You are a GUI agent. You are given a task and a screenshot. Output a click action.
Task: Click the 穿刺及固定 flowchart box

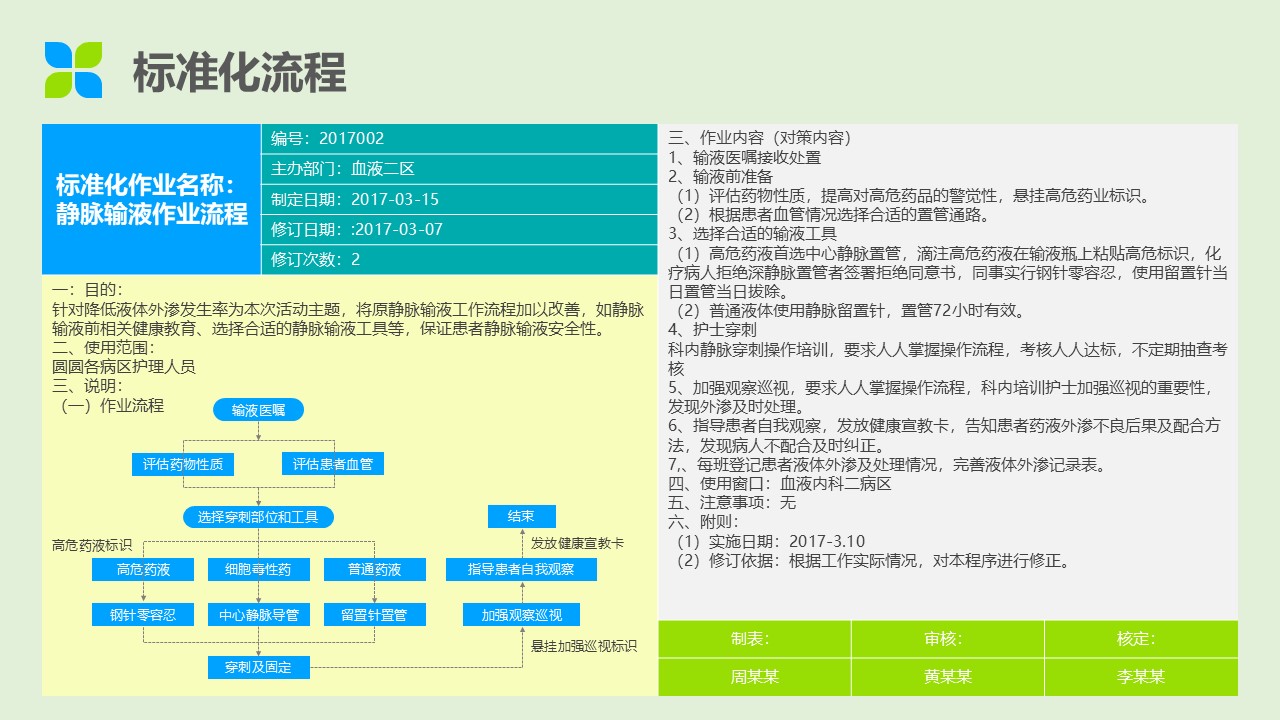[258, 667]
